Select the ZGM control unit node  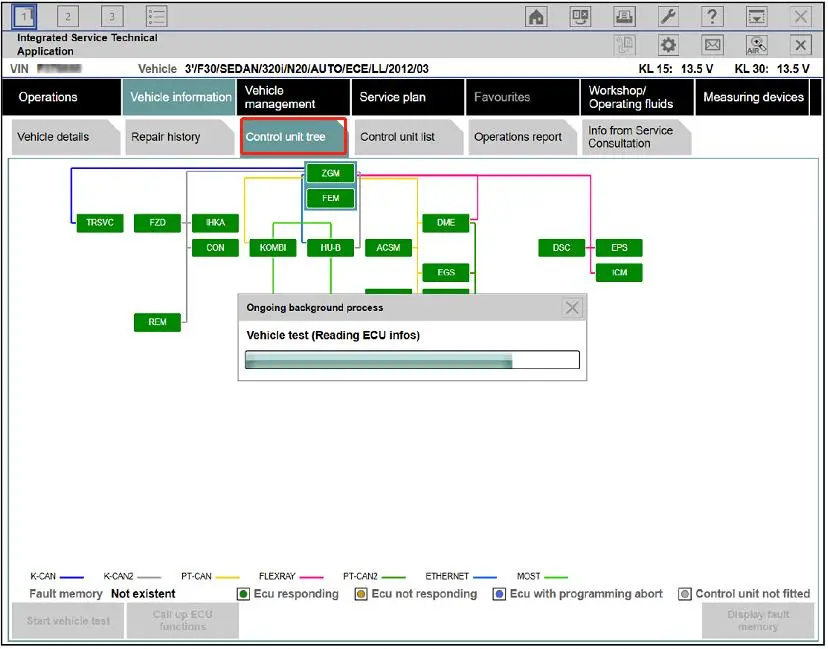click(x=331, y=173)
